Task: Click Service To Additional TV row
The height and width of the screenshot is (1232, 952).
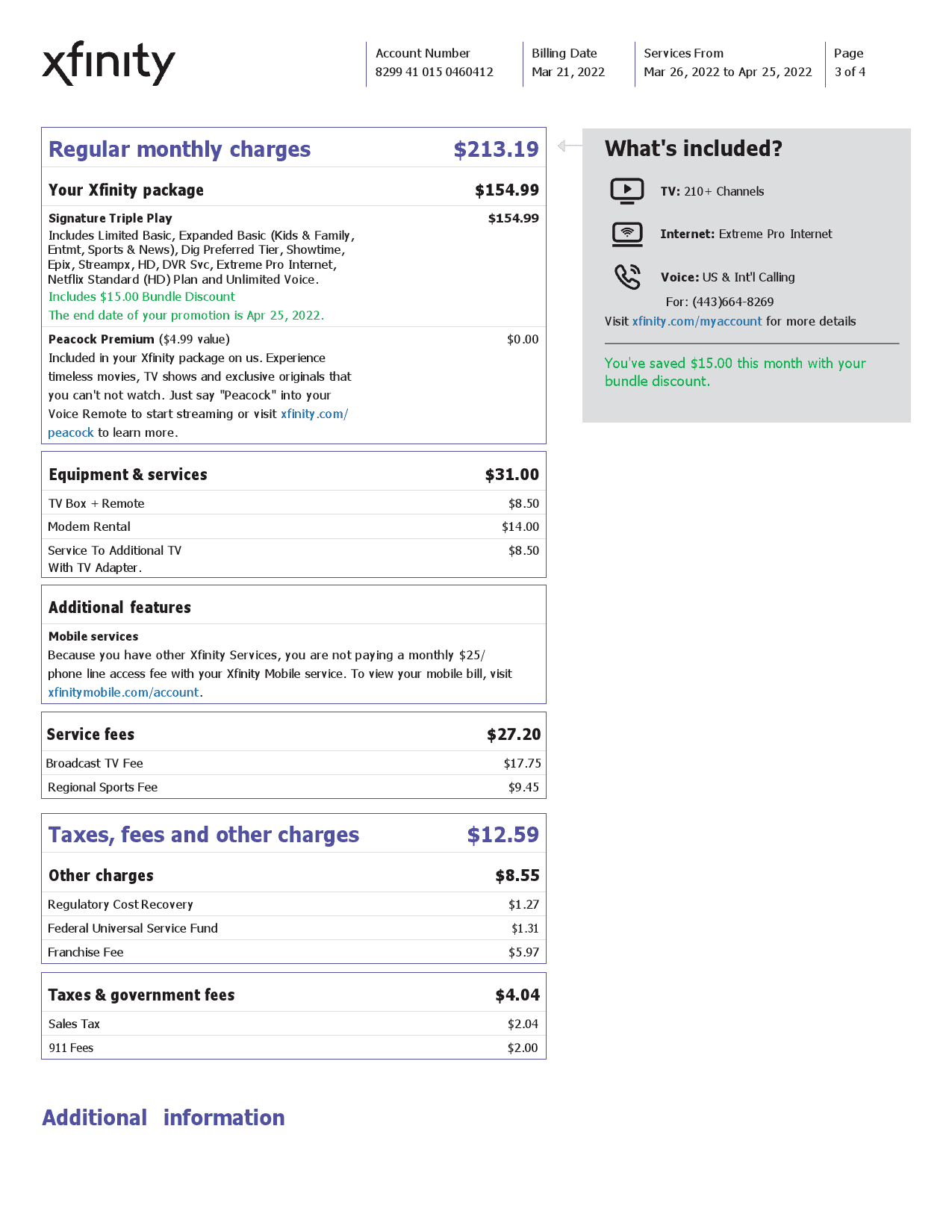Action: click(293, 559)
